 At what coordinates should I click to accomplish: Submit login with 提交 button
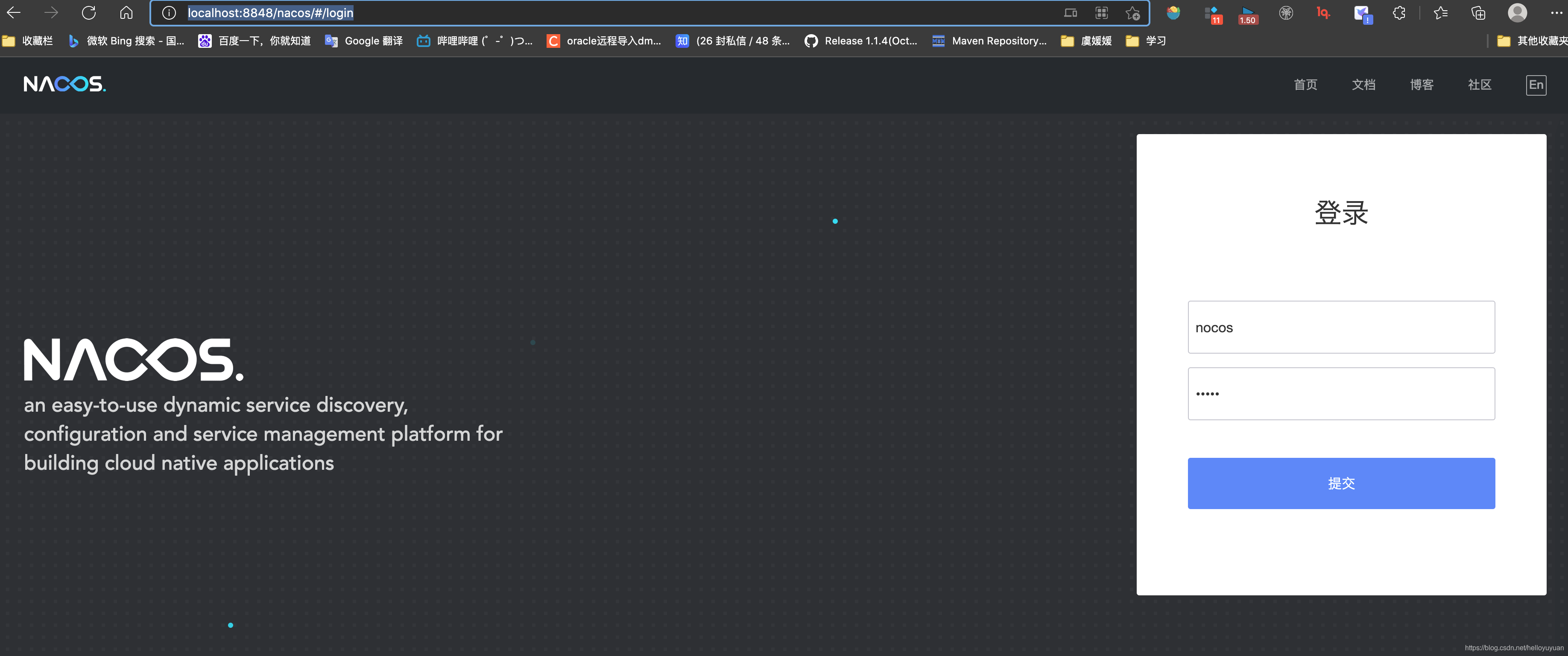tap(1341, 483)
